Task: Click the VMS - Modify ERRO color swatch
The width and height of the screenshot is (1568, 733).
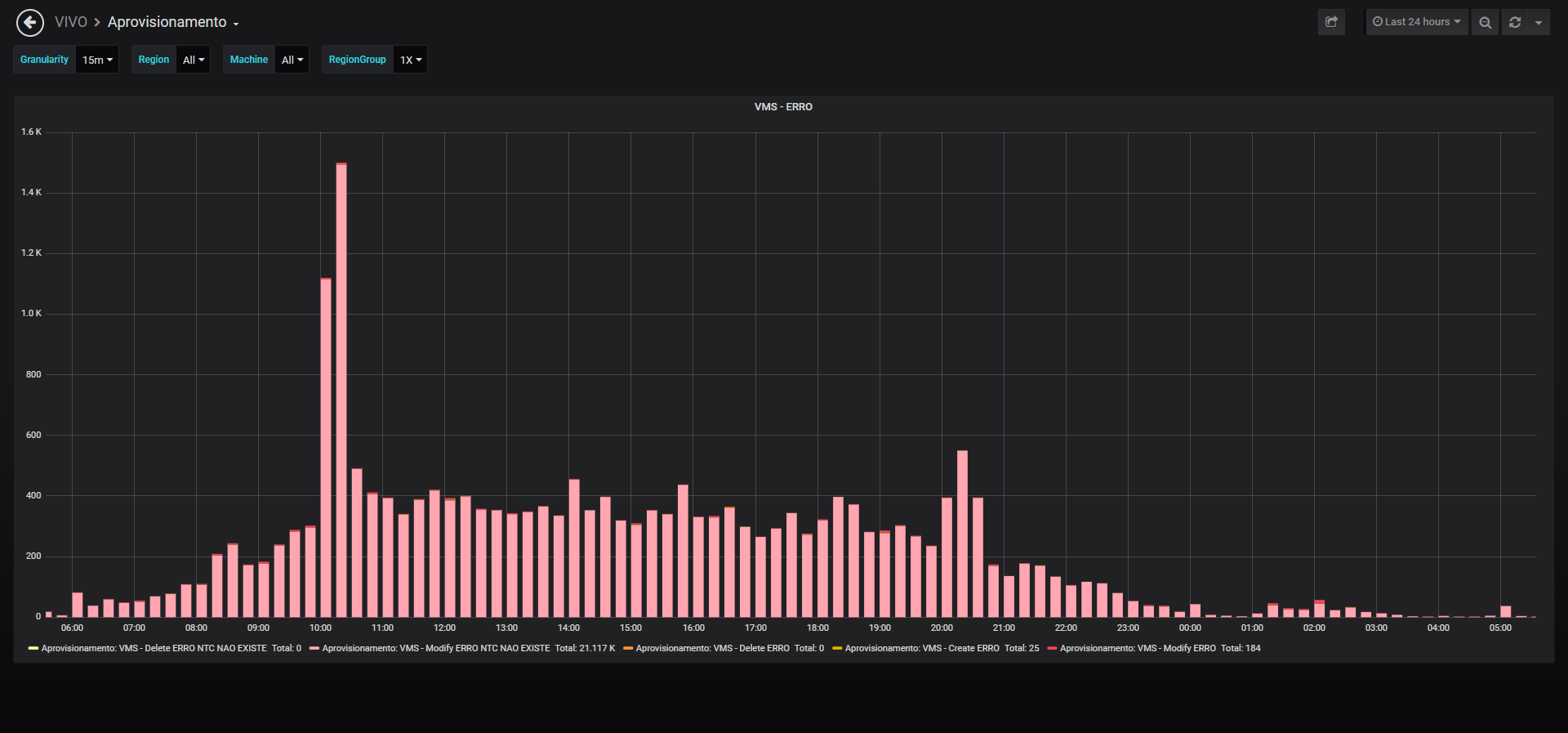Action: tap(1052, 649)
